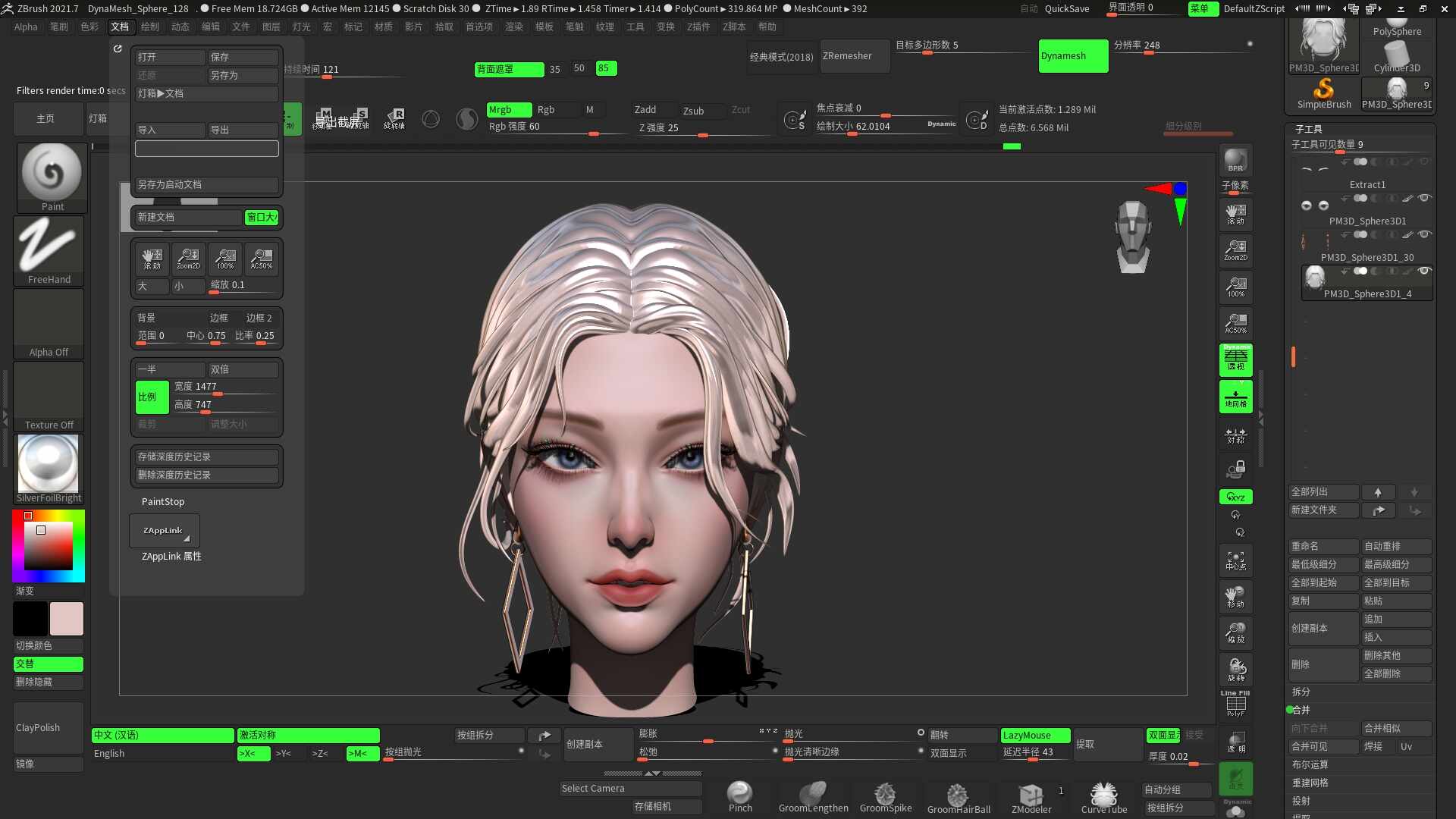Click the head orientation camera gizmo
The width and height of the screenshot is (1456, 819).
point(1133,237)
